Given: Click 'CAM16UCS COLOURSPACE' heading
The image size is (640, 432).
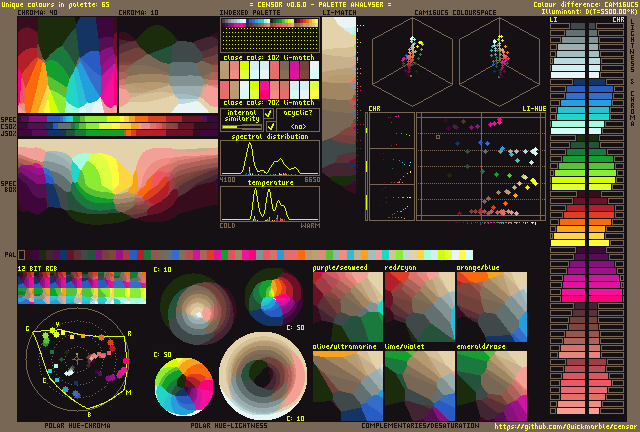Looking at the screenshot, I should (x=456, y=13).
